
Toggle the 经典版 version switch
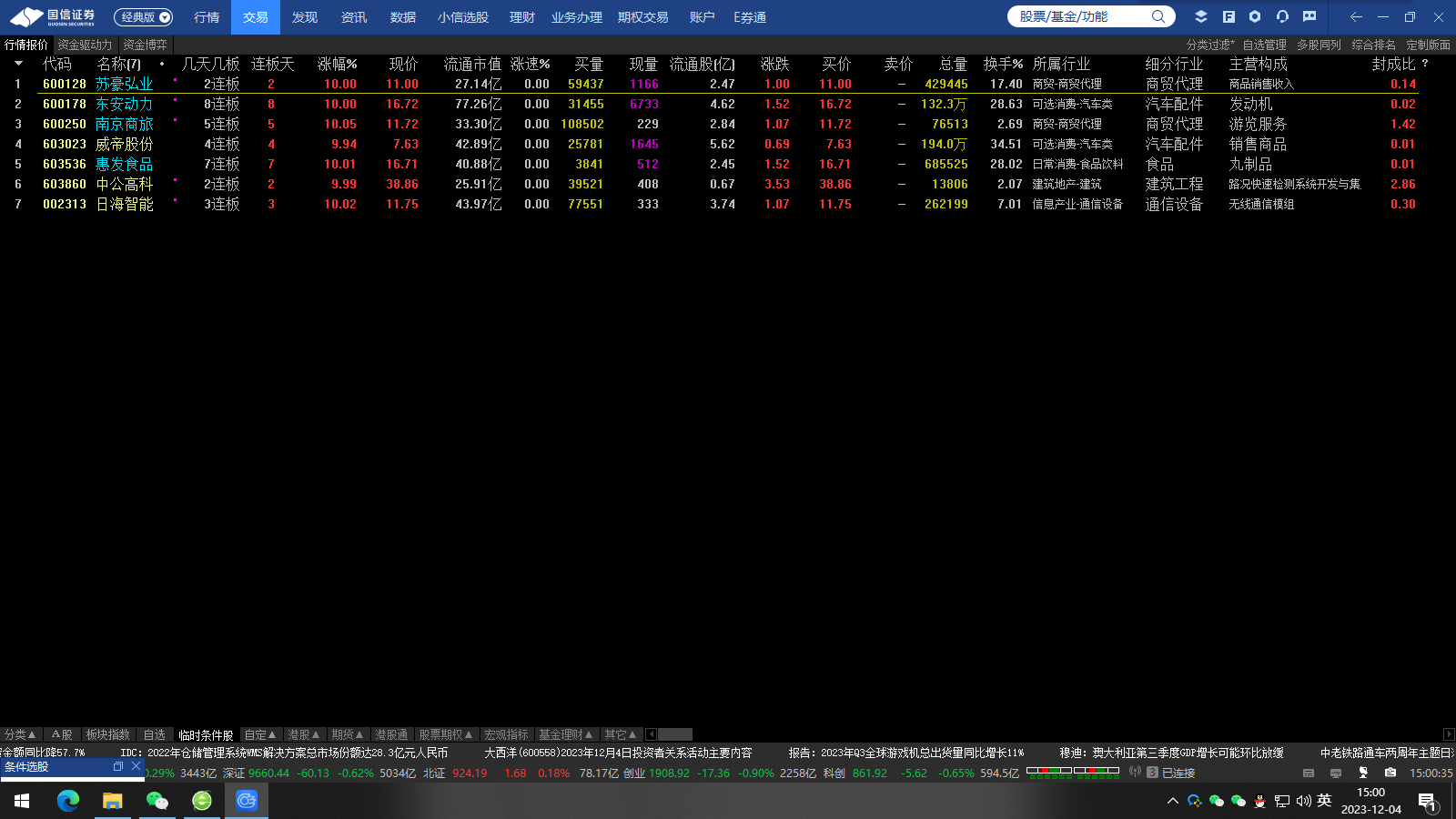tap(143, 17)
